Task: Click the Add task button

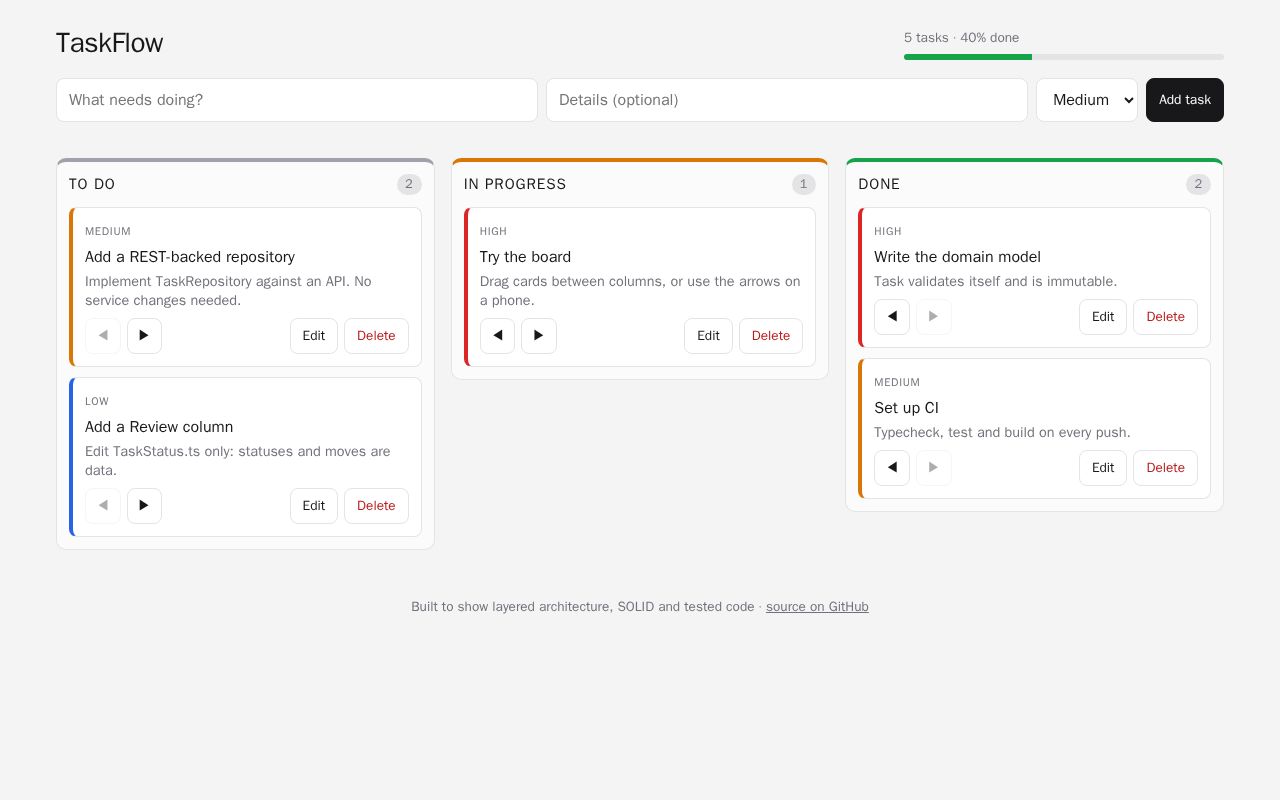Action: click(1185, 100)
